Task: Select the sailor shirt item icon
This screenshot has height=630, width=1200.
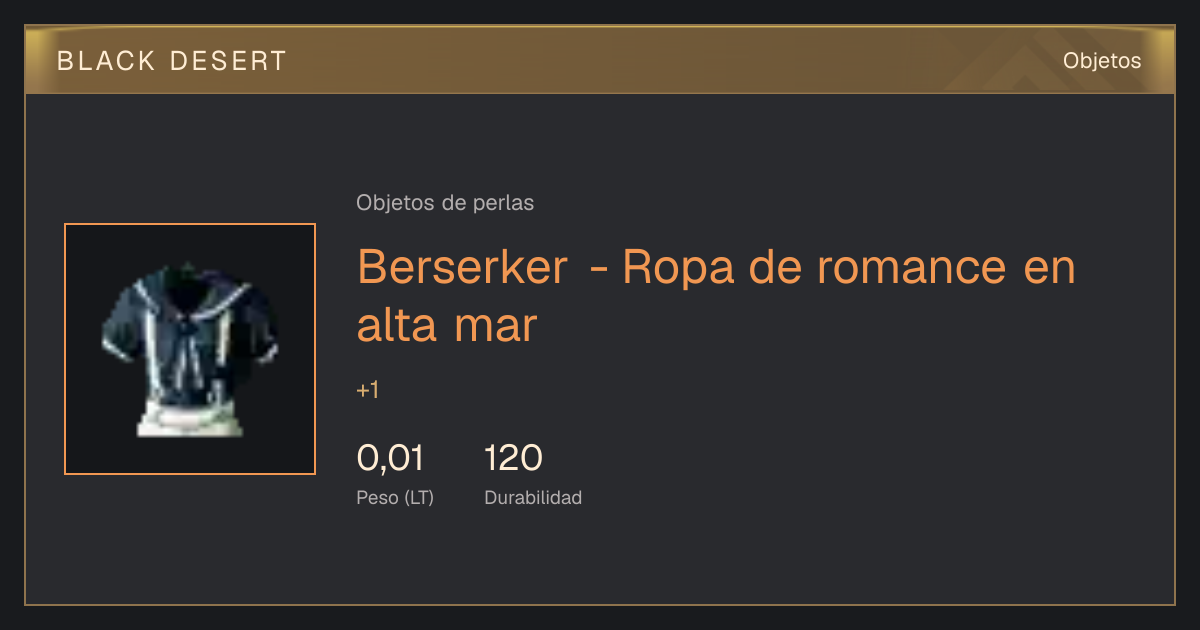Action: click(x=190, y=349)
